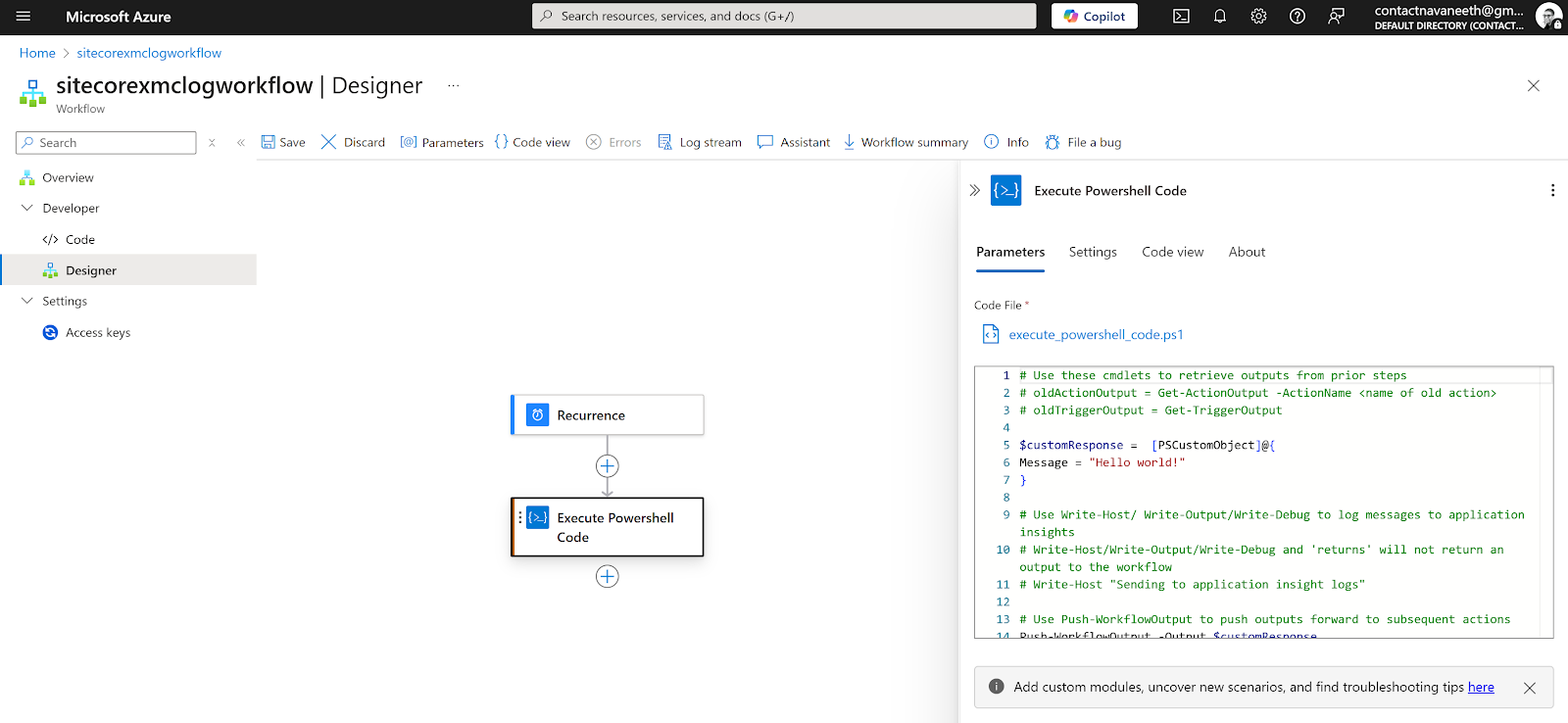
Task: Open workflow Parameters from toolbar
Action: [x=442, y=142]
